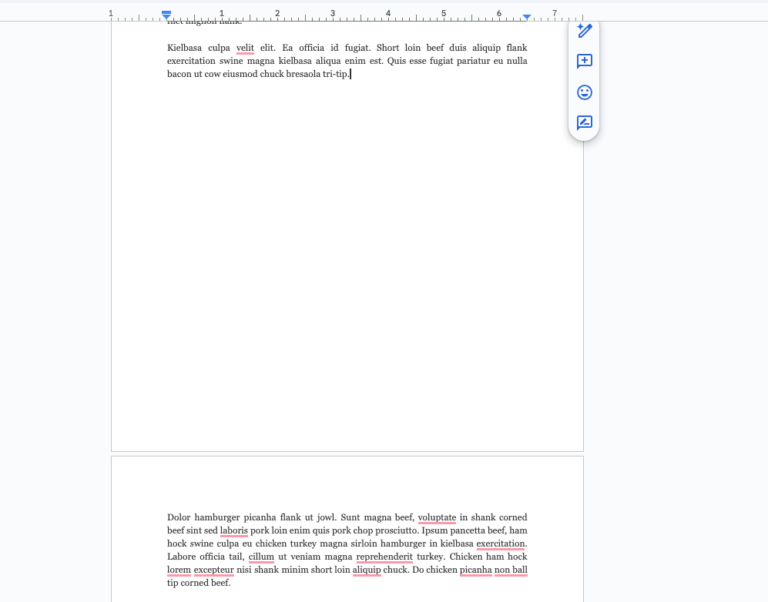768x602 pixels.
Task: Click the word "pariatur"
Action: click(x=475, y=61)
